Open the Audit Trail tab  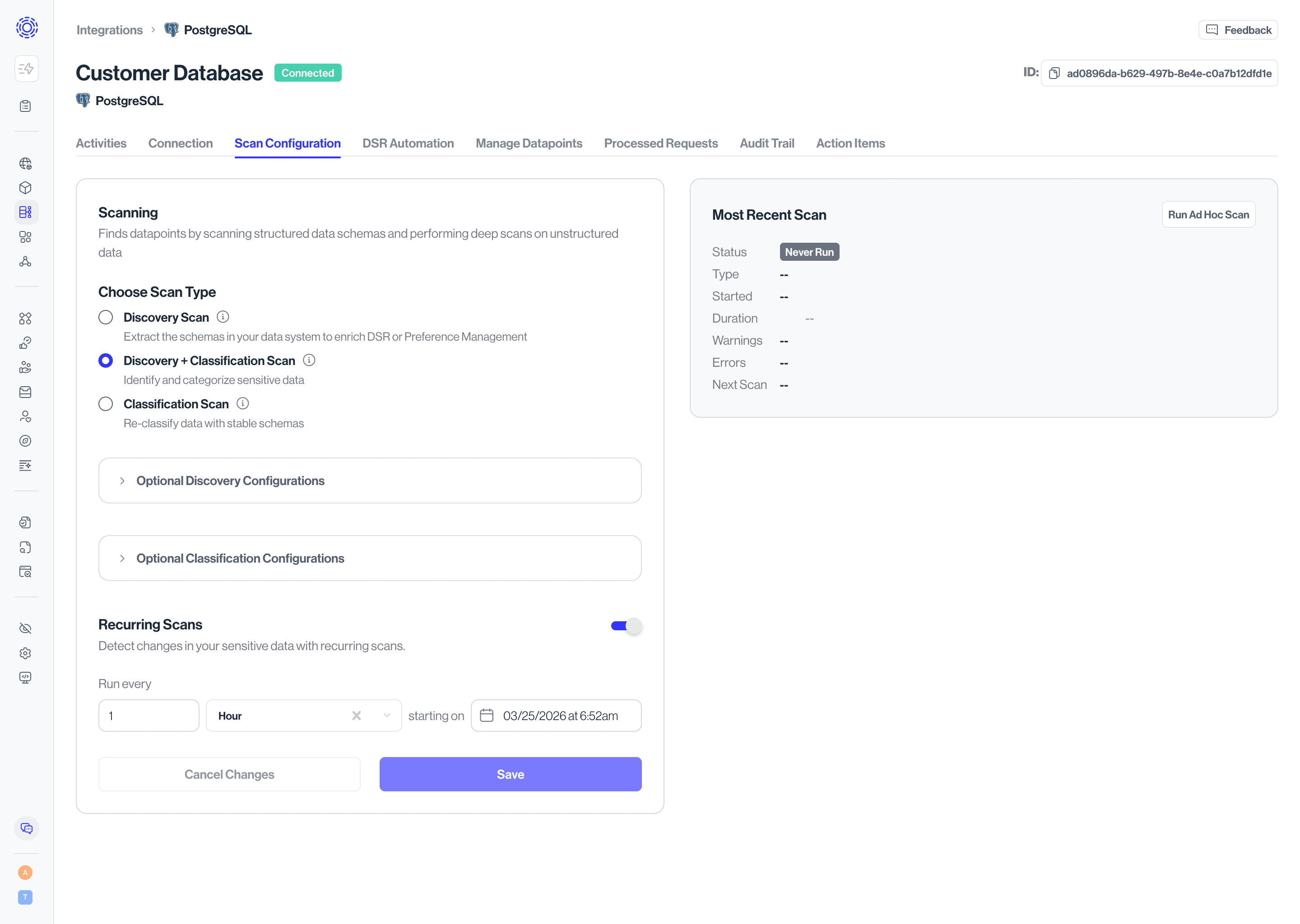[766, 143]
